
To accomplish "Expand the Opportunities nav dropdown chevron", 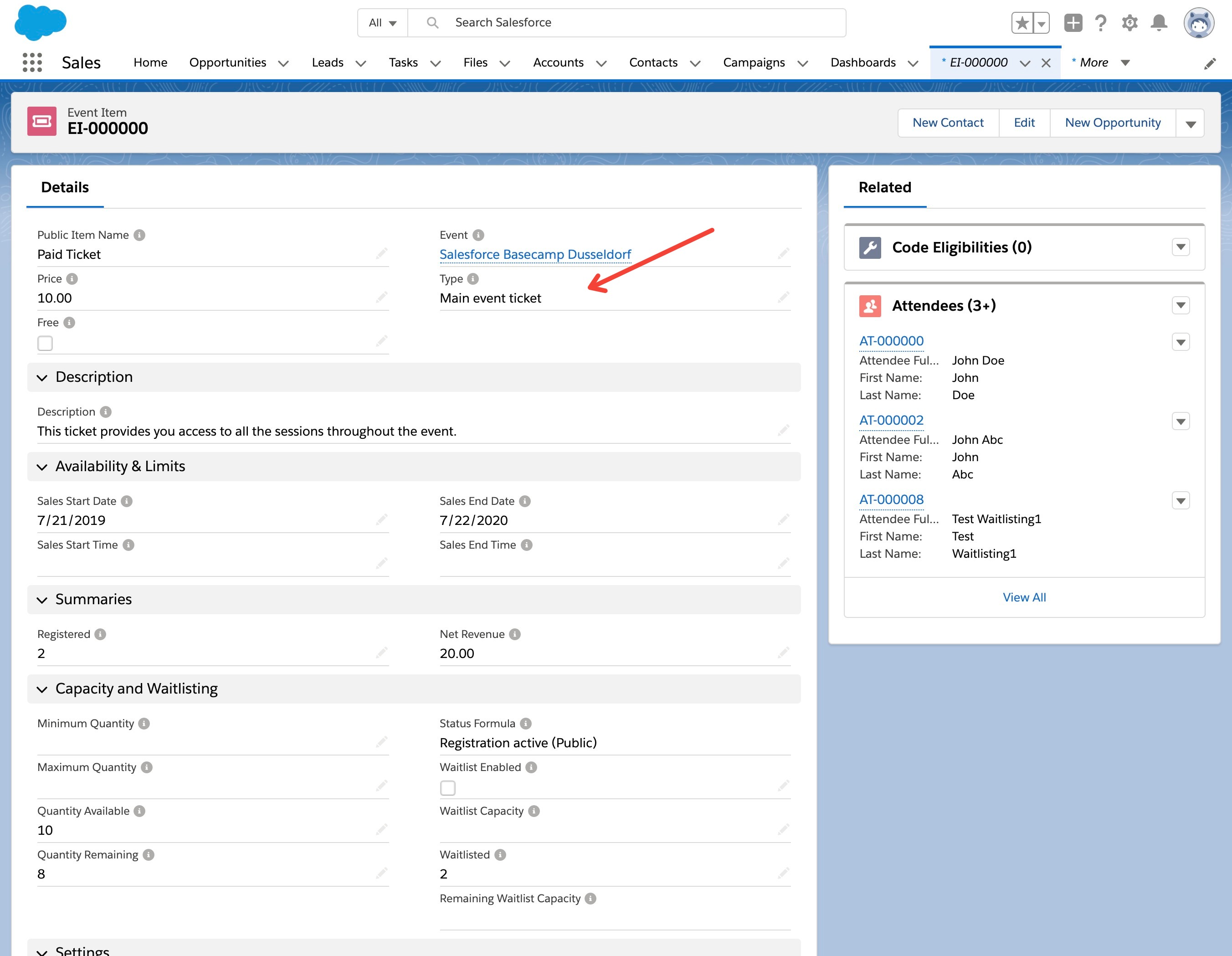I will click(283, 63).
